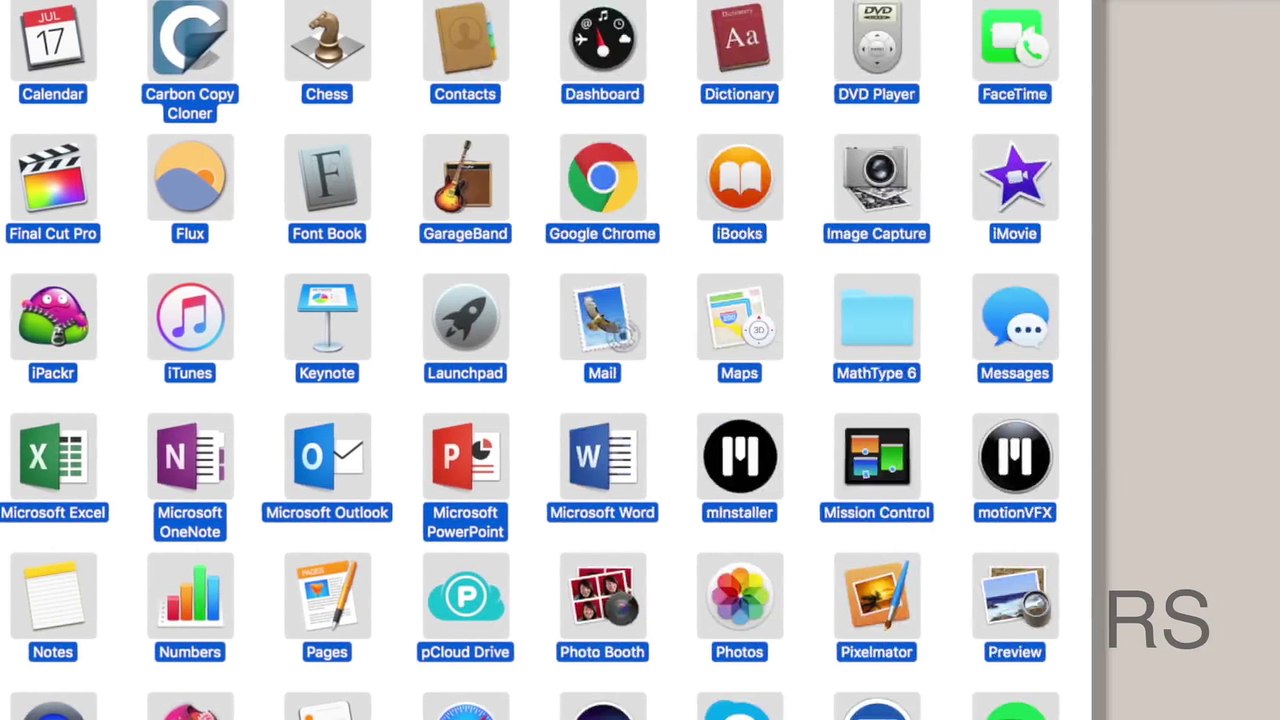Select the "DVD Player" text label
Image resolution: width=1280 pixels, height=720 pixels.
[x=876, y=94]
